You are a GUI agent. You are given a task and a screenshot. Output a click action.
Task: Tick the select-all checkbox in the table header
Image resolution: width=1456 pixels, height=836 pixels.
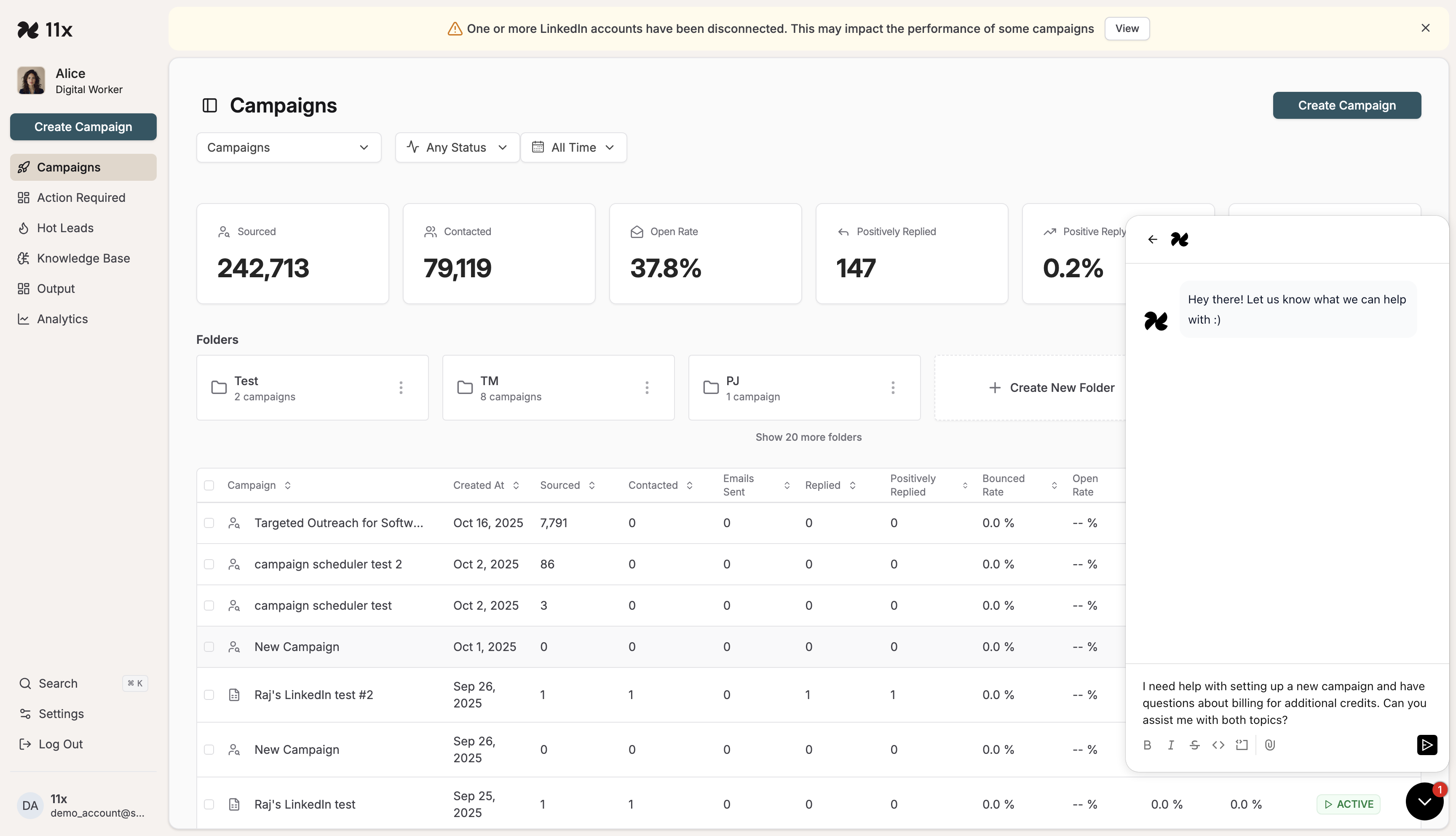209,485
